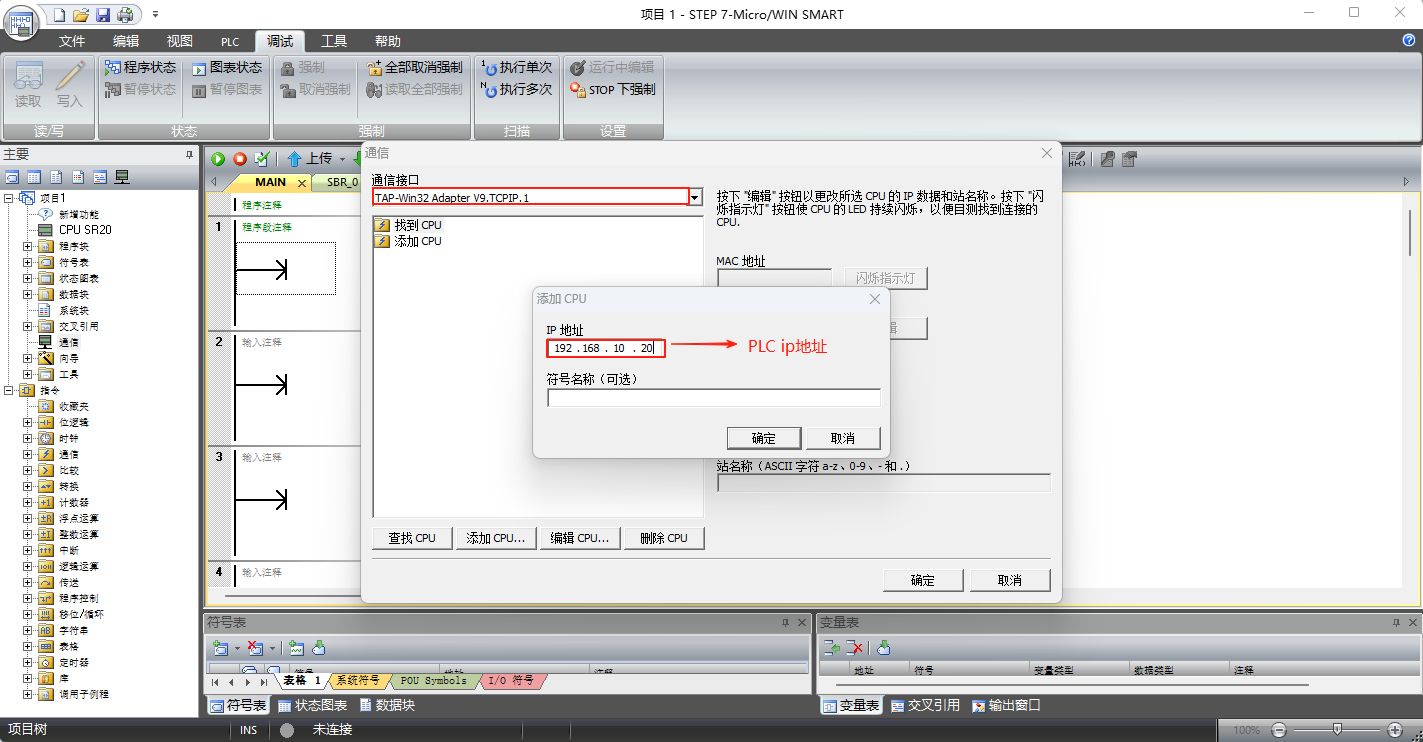Click the insert row icon in 变量表 toolbar
This screenshot has width=1423, height=742.
point(833,648)
